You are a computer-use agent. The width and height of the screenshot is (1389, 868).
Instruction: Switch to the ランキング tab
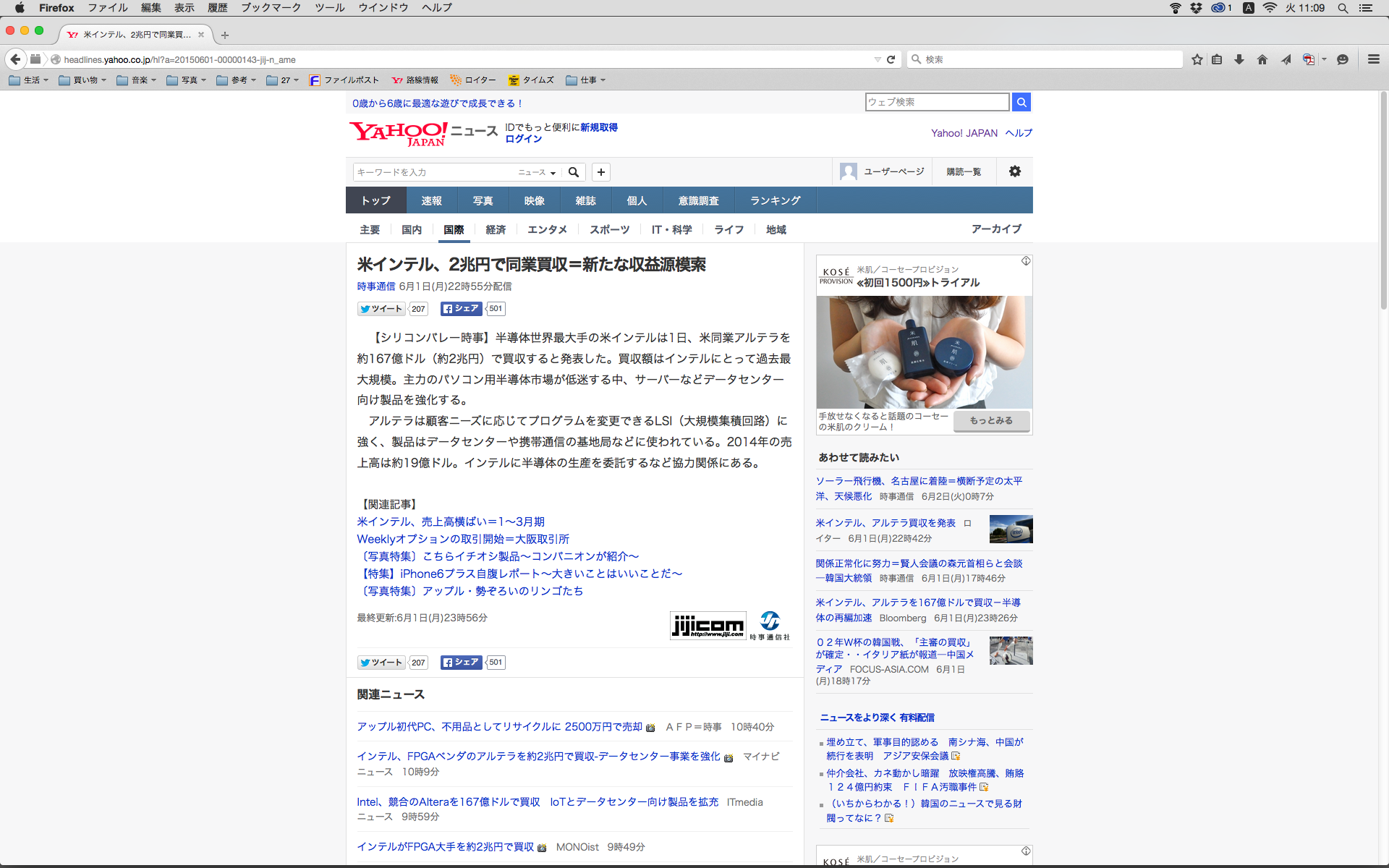(x=775, y=200)
